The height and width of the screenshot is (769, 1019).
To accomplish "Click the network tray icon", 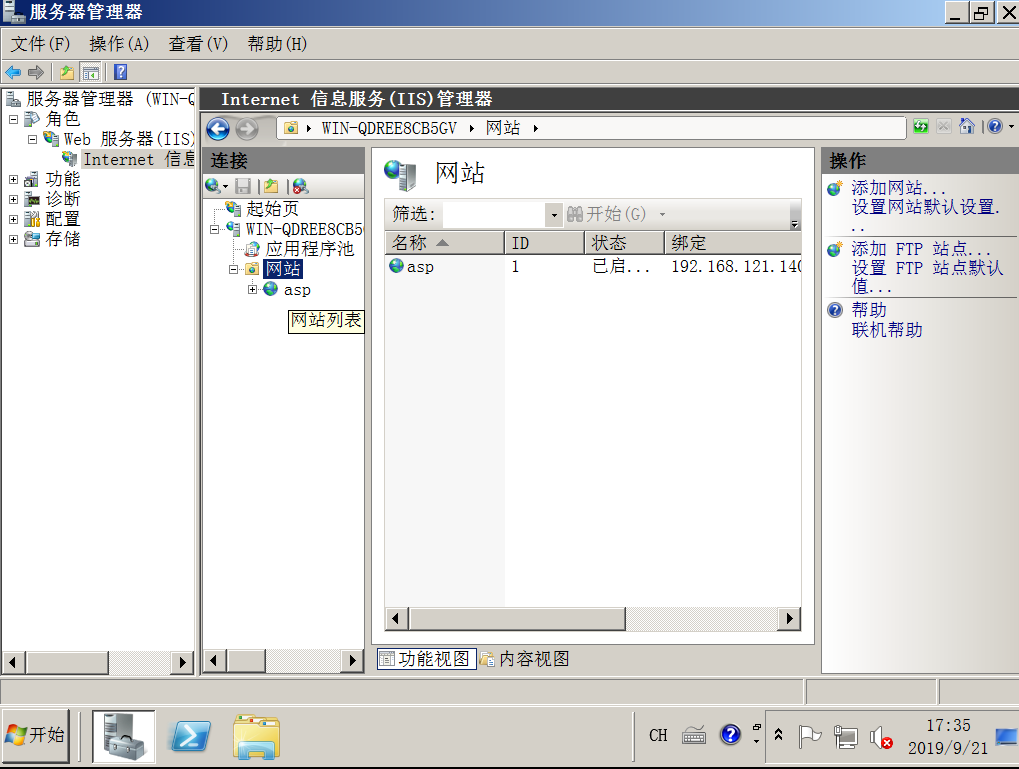I will point(845,737).
